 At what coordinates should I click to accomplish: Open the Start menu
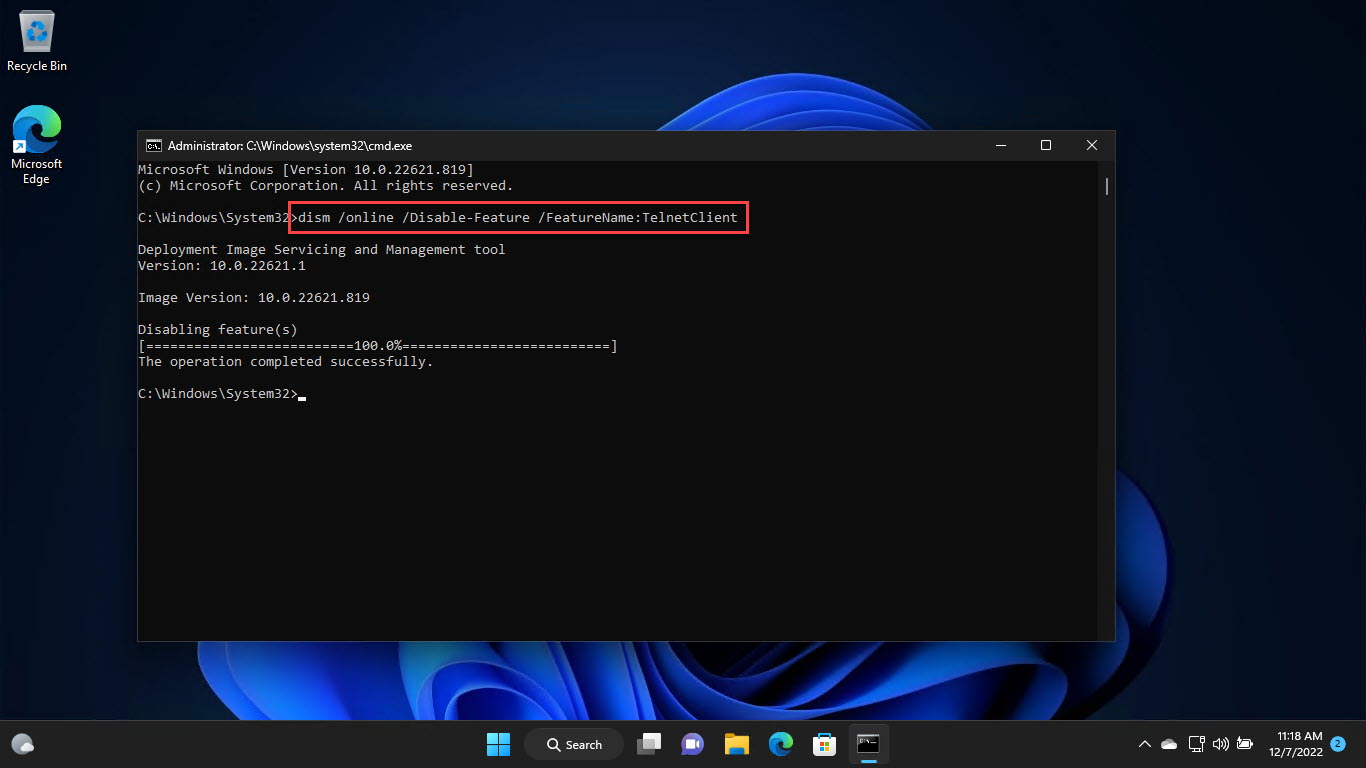tap(498, 744)
